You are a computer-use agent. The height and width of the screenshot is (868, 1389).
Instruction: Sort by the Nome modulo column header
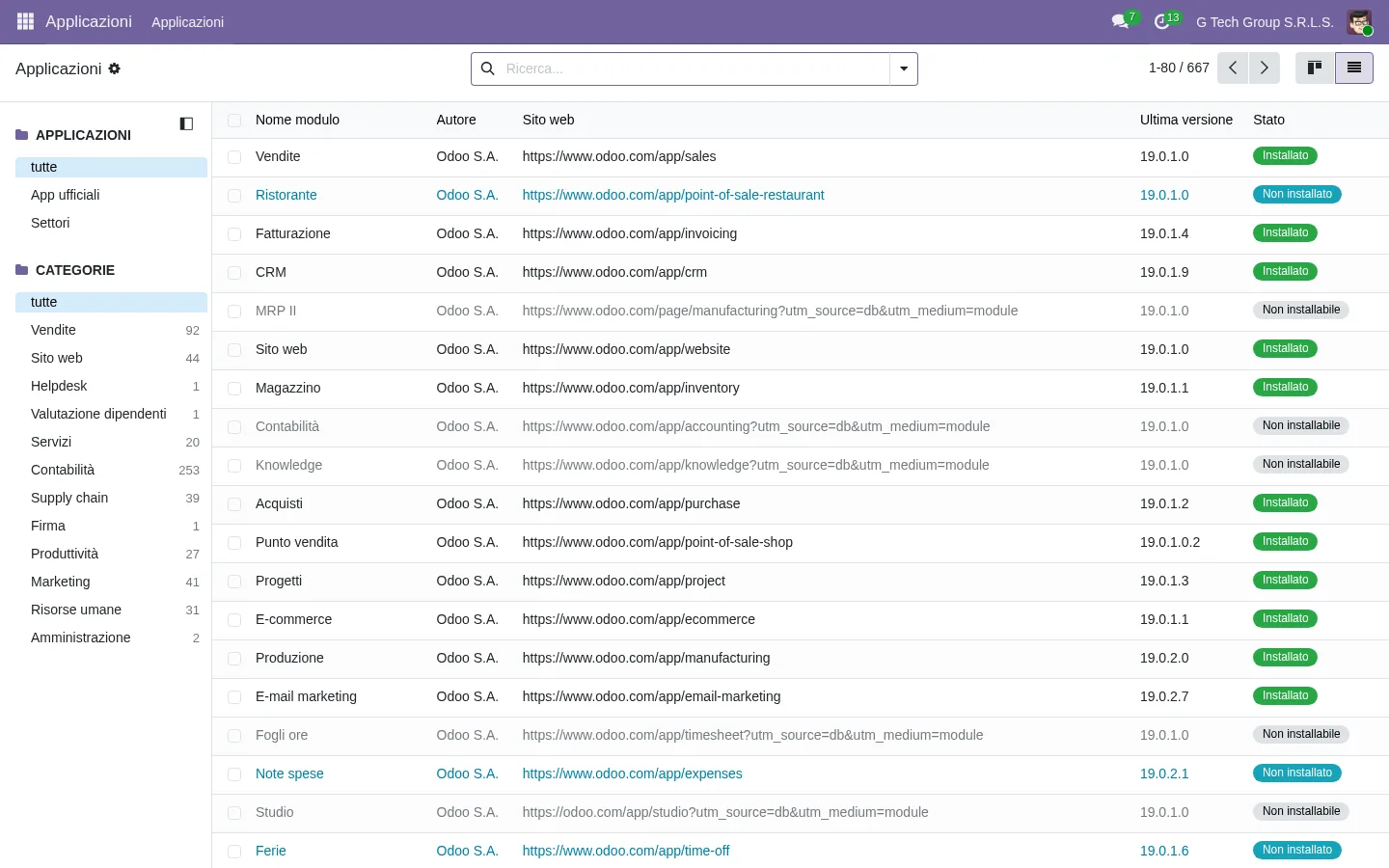tap(297, 120)
